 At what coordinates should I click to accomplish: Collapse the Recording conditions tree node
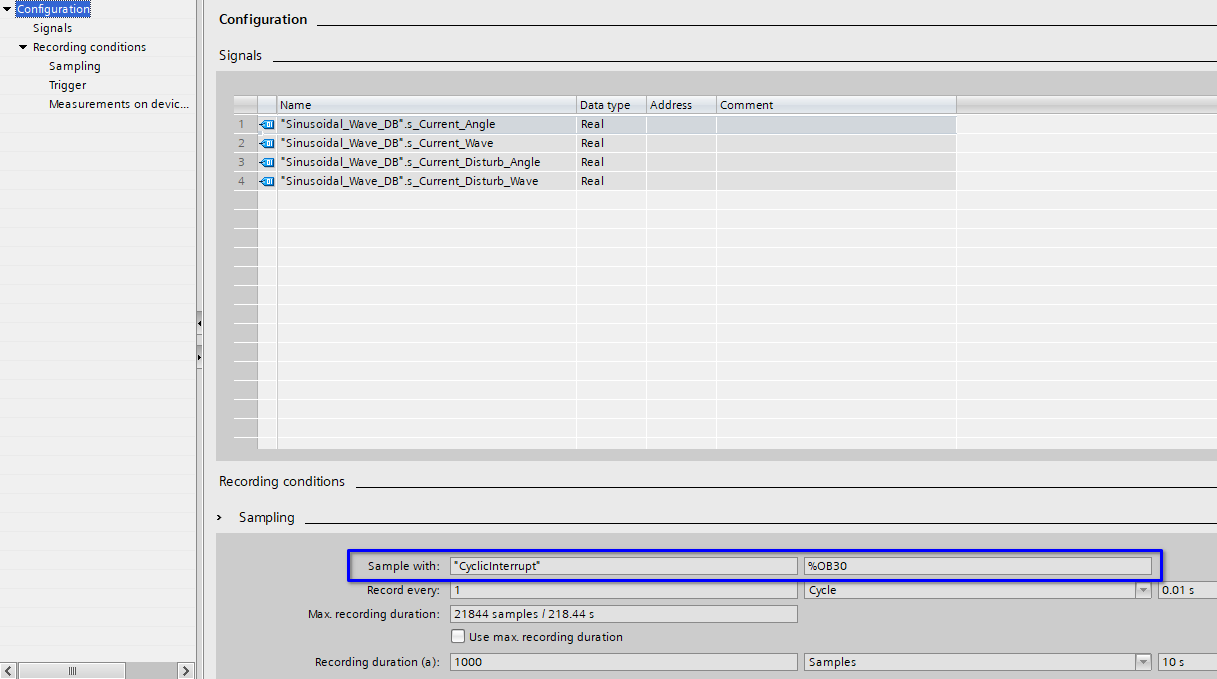[23, 48]
